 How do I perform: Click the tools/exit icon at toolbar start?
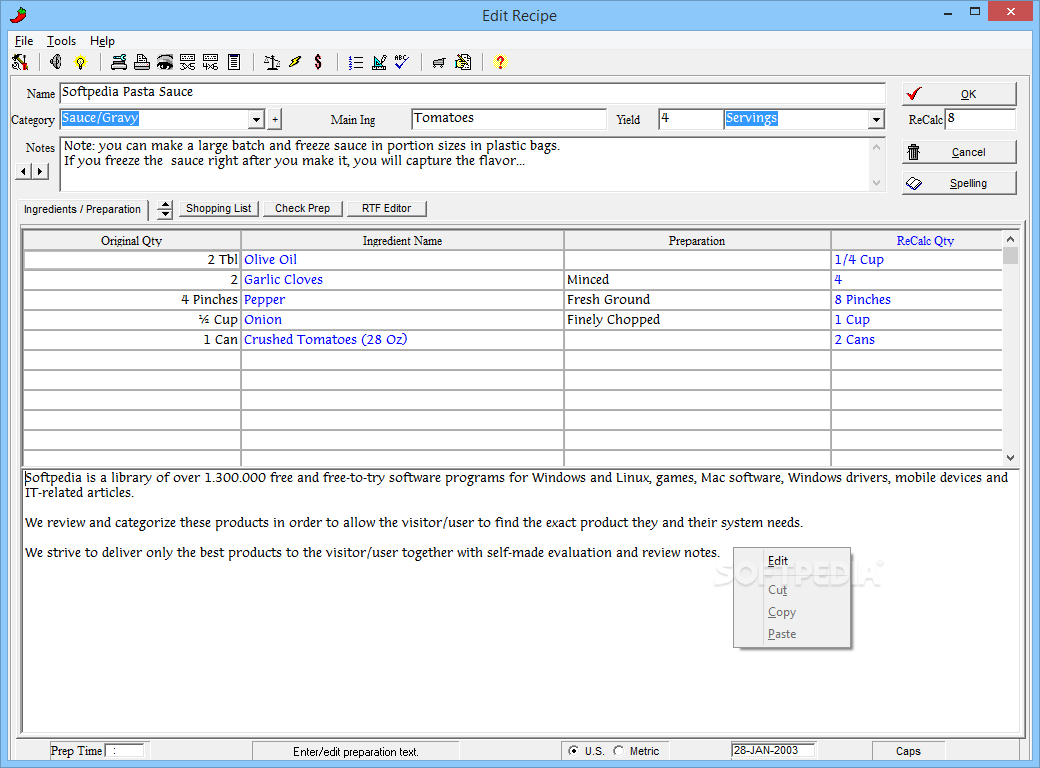coord(20,62)
